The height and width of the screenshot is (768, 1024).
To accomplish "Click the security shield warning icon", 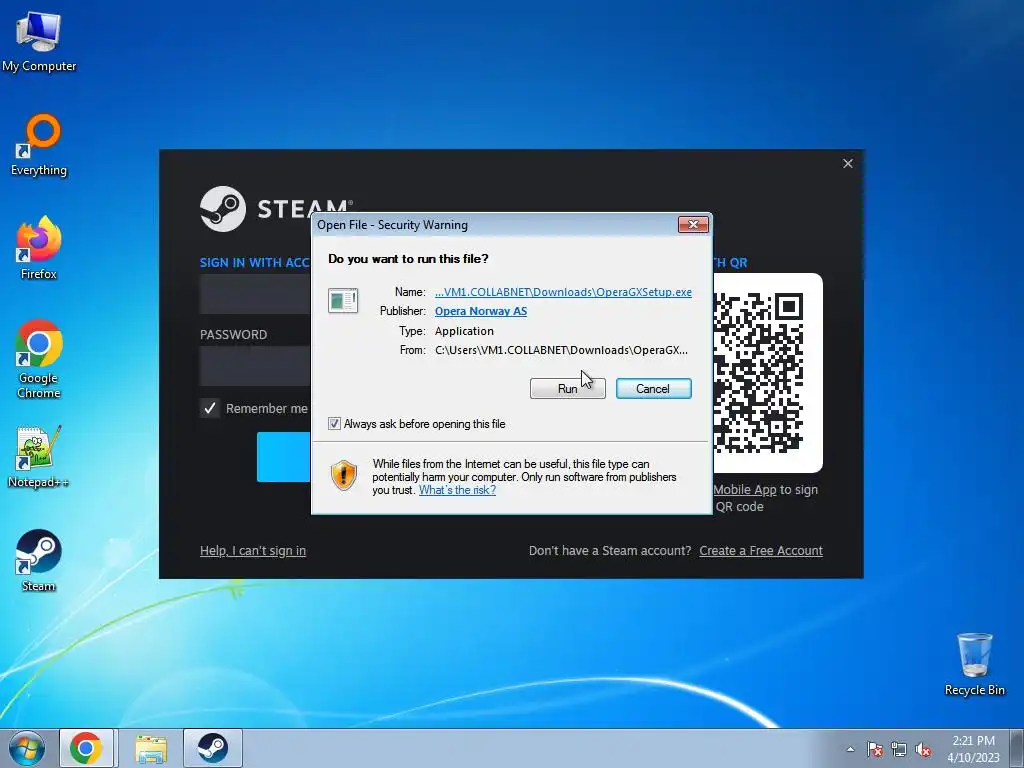I will 344,475.
